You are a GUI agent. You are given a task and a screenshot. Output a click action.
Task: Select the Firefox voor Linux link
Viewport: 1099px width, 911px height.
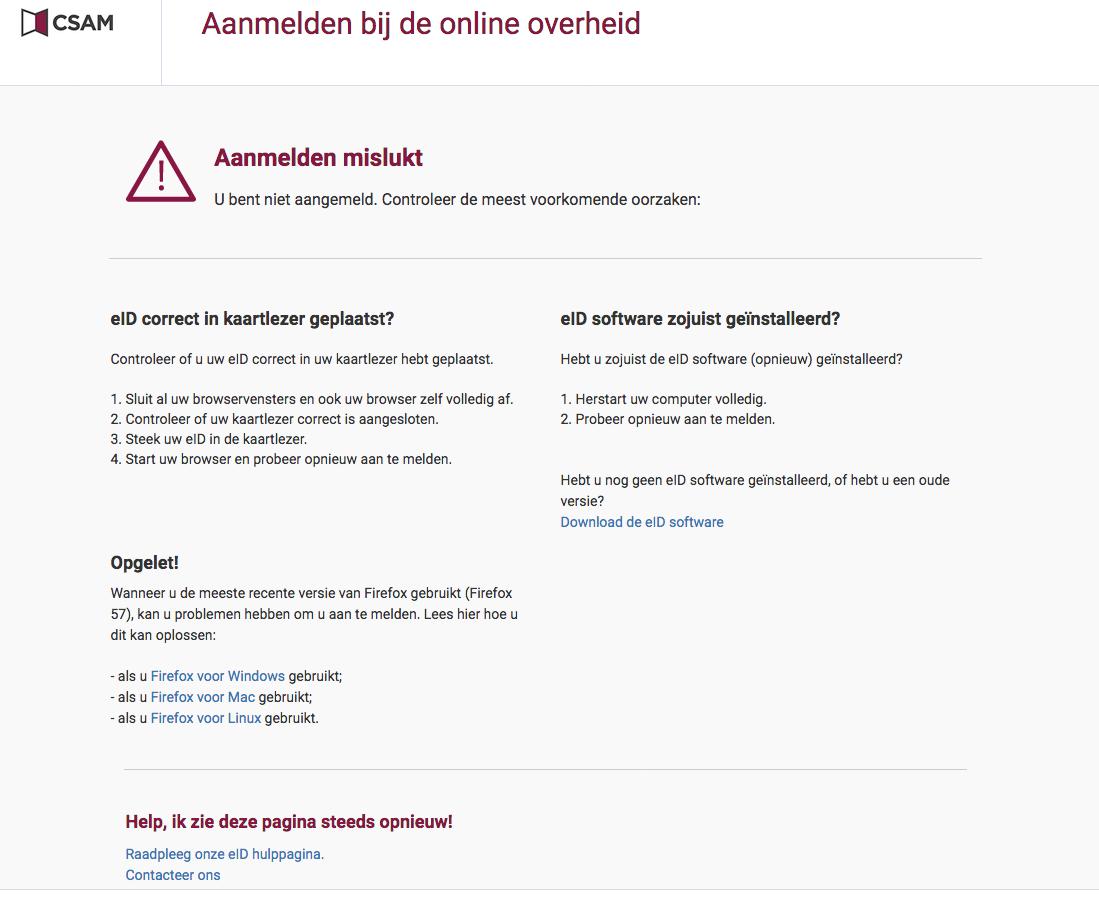(x=205, y=718)
